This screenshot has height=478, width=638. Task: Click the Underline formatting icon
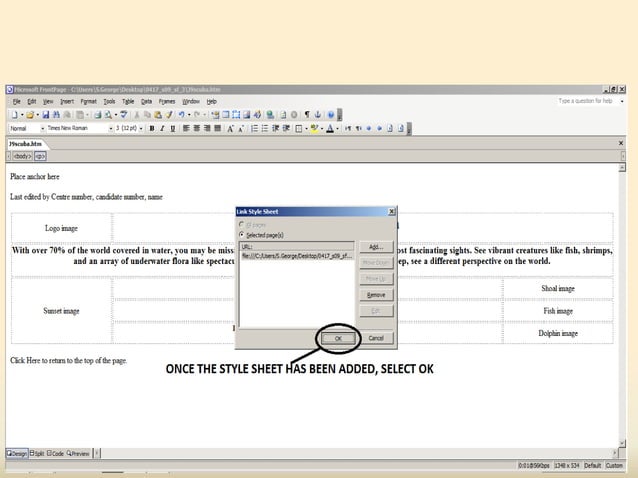pyautogui.click(x=172, y=129)
